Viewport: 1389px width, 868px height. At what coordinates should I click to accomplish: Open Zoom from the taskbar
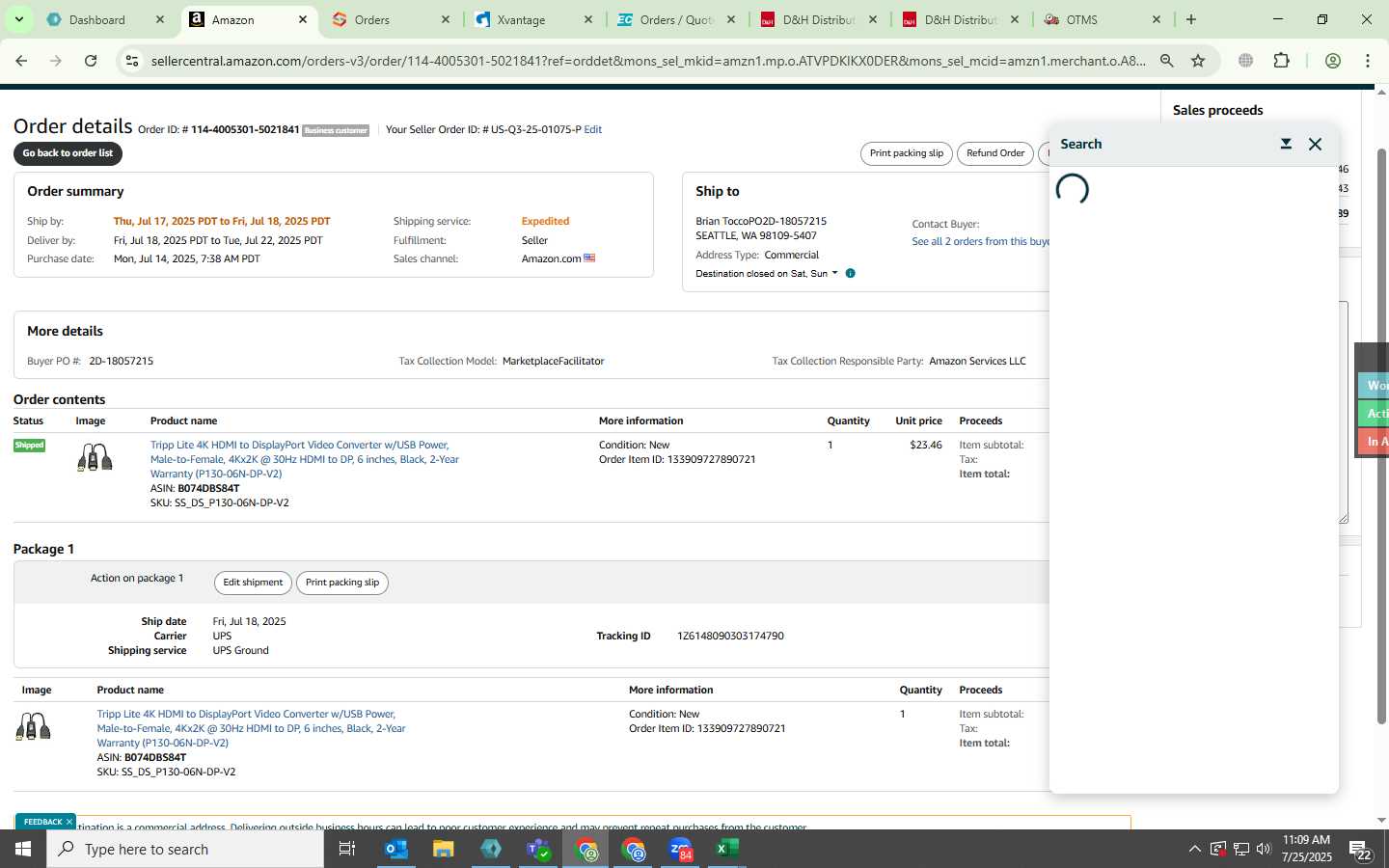[x=680, y=849]
